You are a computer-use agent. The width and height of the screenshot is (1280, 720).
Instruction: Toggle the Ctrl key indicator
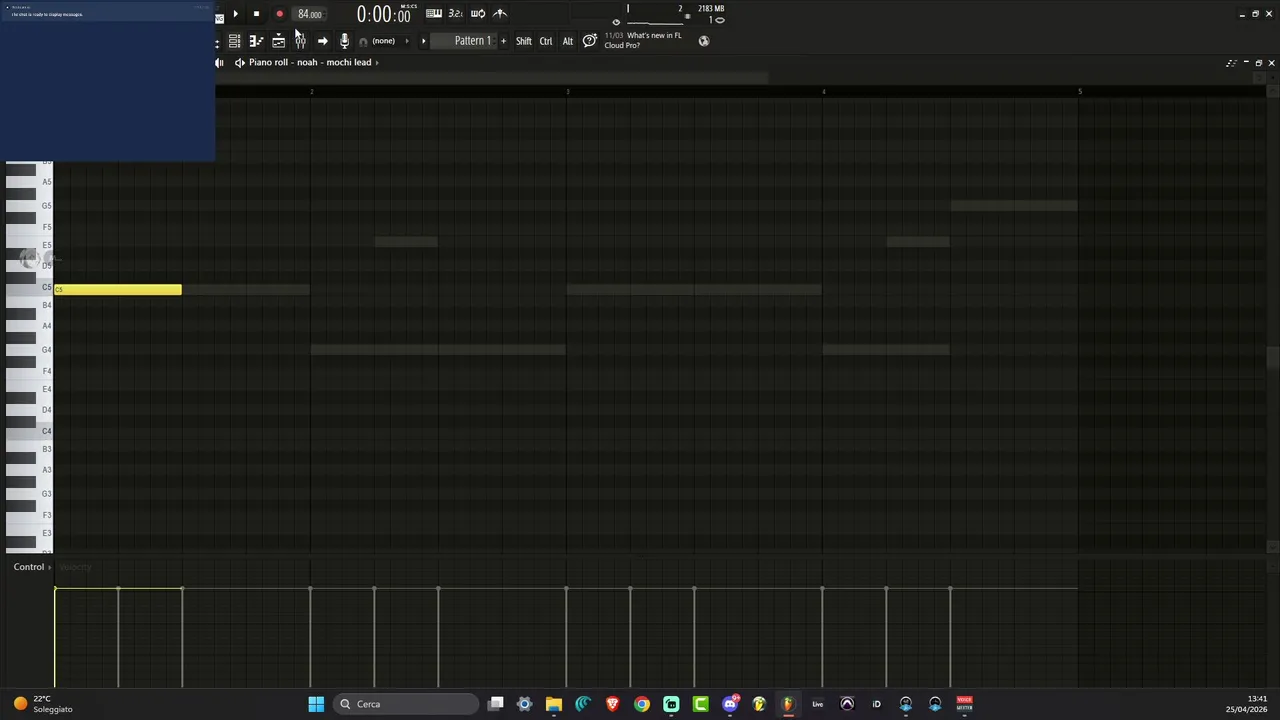546,41
